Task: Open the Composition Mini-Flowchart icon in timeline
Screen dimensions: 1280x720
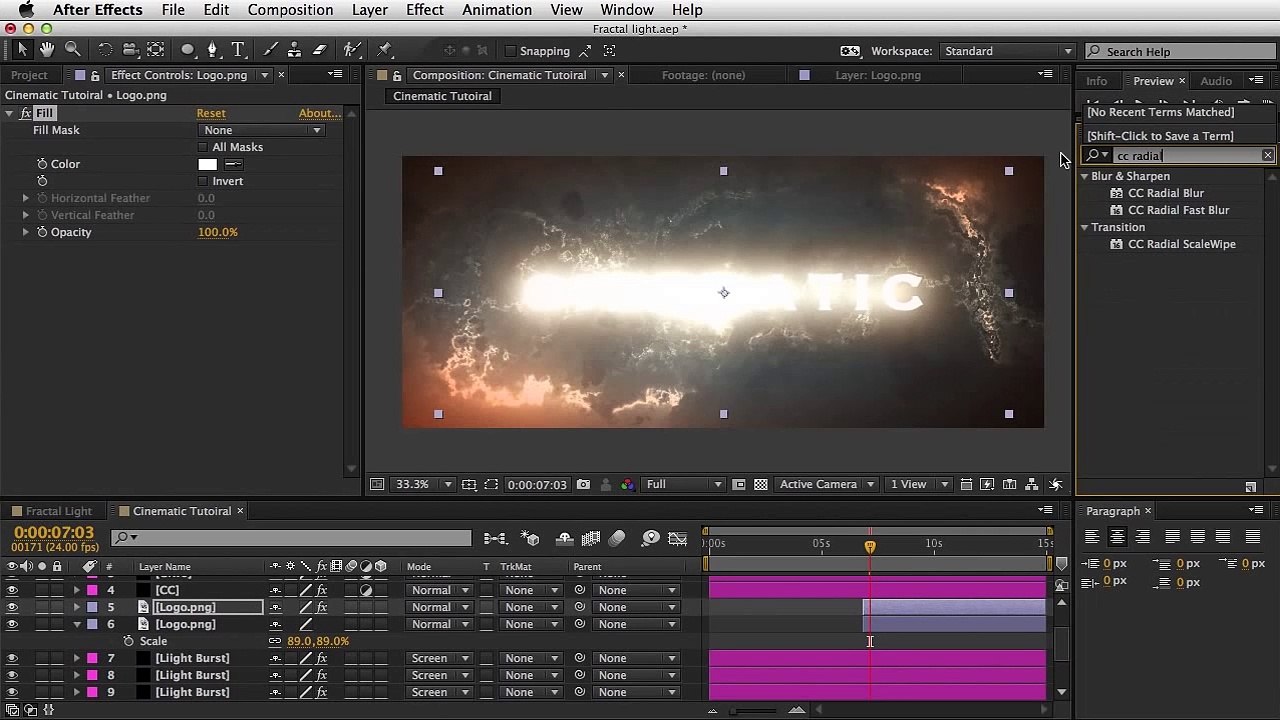Action: click(x=494, y=539)
